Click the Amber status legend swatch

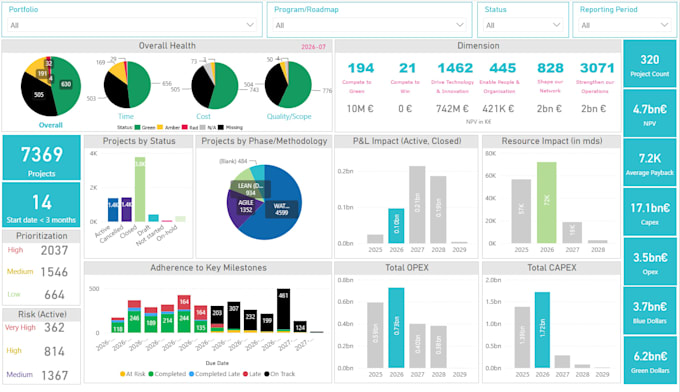(x=160, y=127)
